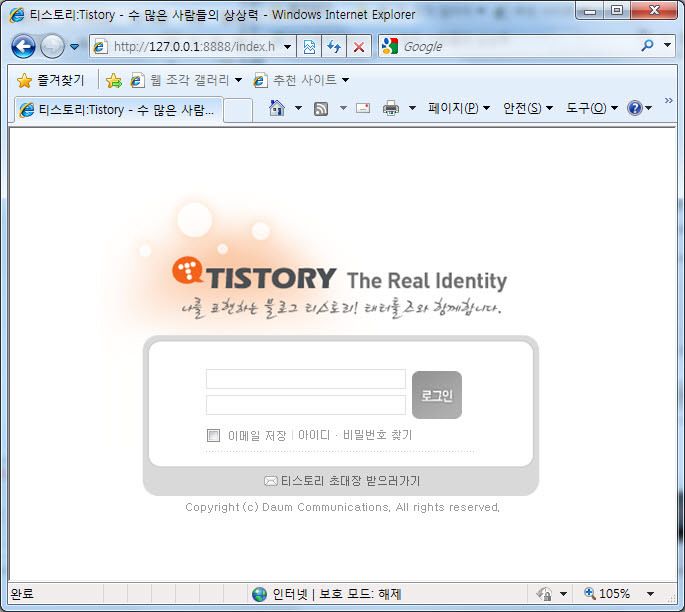
Task: Select the 티스토리:Tistory browser tab
Action: coord(118,109)
